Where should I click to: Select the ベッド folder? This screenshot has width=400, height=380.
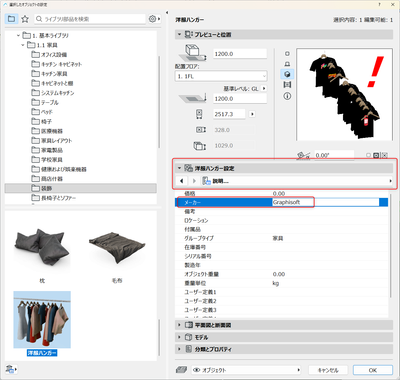tap(42, 112)
